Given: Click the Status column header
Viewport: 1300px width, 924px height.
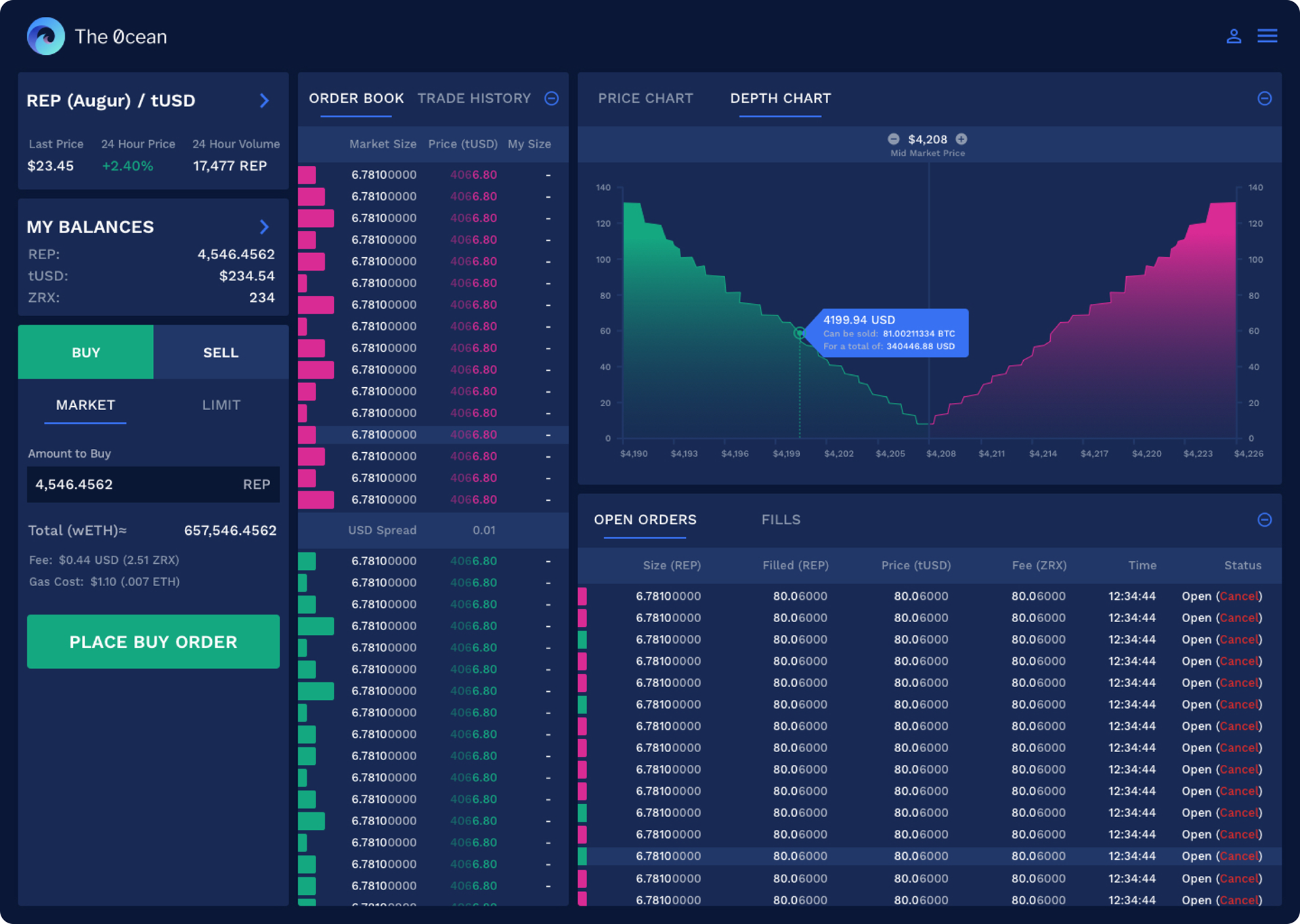Looking at the screenshot, I should pyautogui.click(x=1242, y=565).
